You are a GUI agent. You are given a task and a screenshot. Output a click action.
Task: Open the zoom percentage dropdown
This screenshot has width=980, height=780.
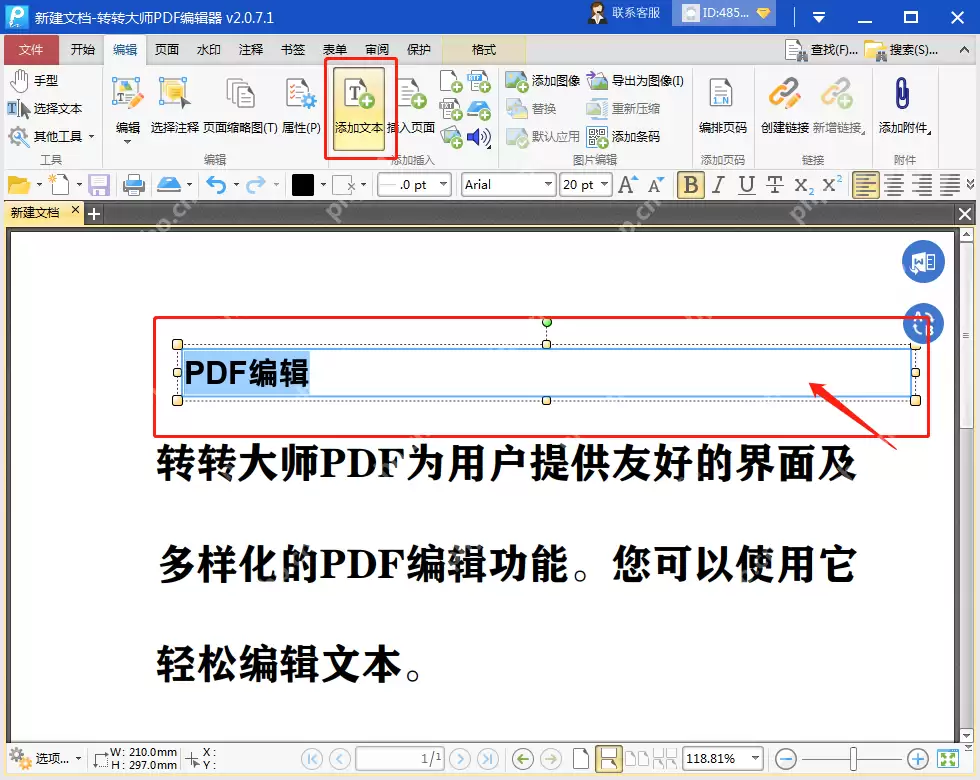(x=755, y=758)
